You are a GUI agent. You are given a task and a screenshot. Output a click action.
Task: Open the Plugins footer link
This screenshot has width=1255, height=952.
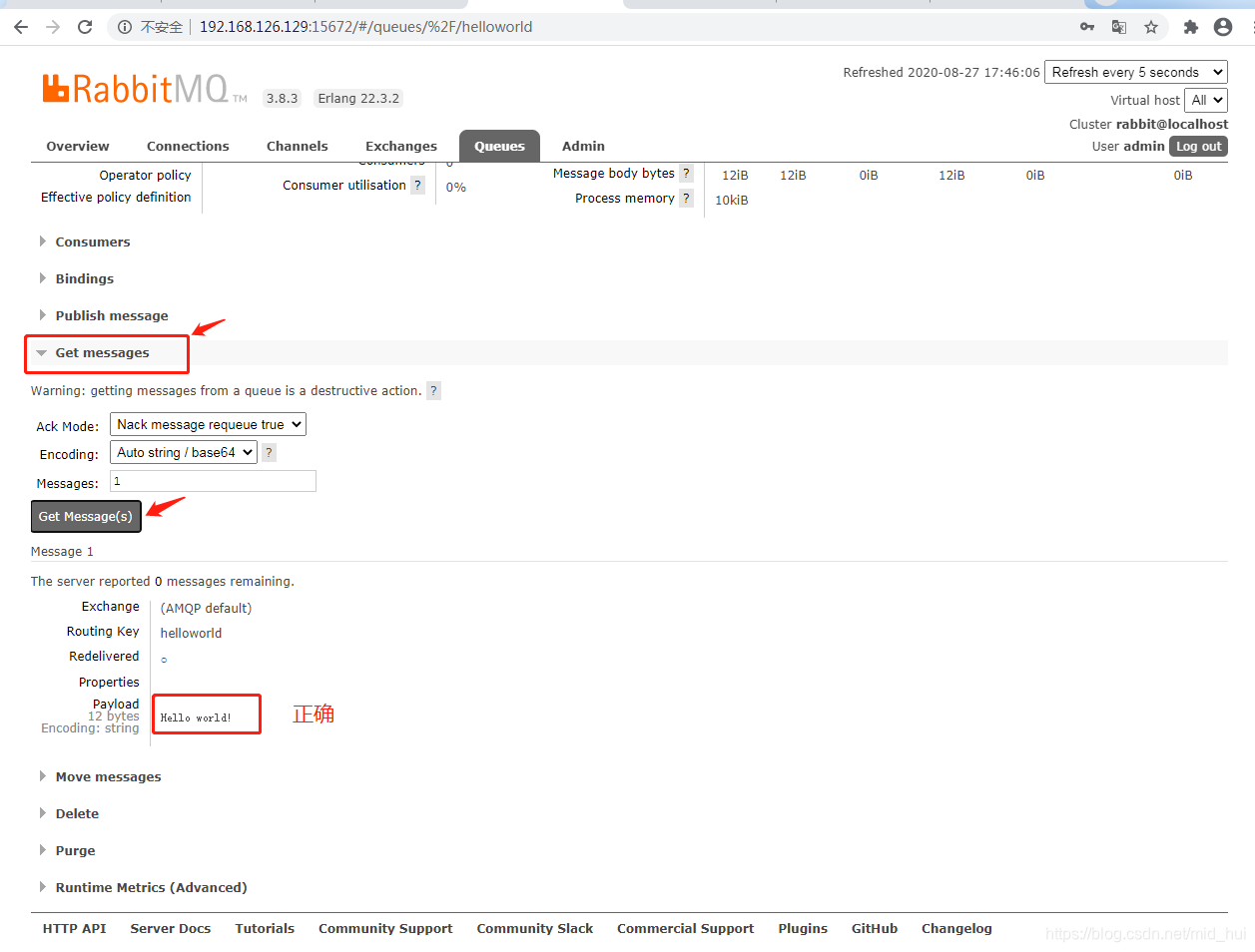[x=803, y=928]
